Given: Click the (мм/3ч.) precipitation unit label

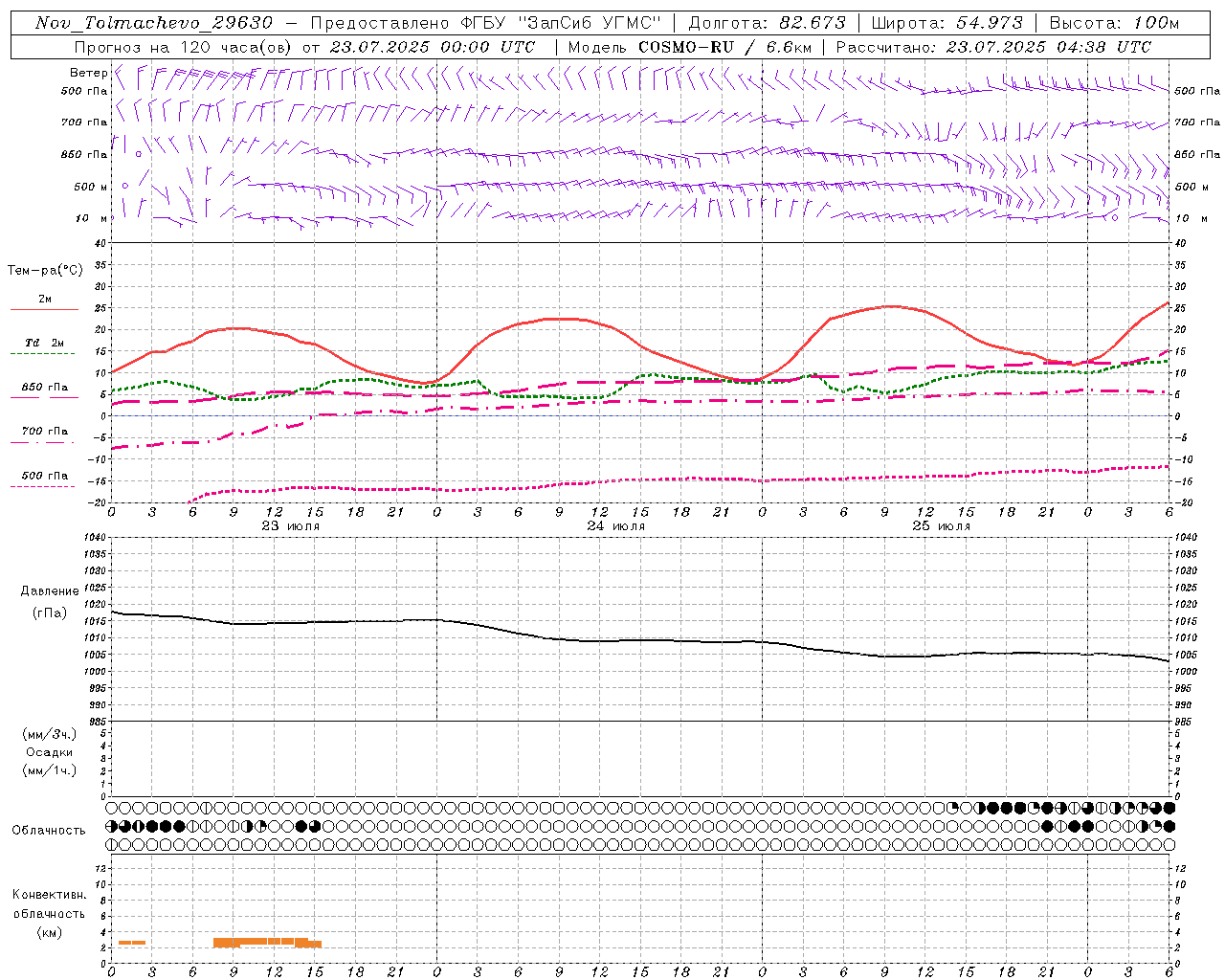Looking at the screenshot, I should point(50,734).
